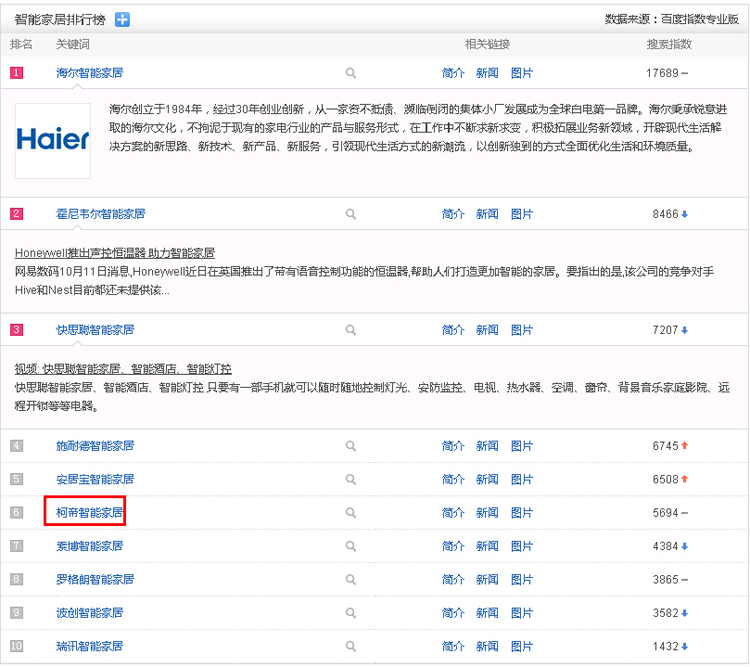The image size is (750, 667).
Task: Click 图片 in the 快思聪智能家居 row
Action: point(522,330)
